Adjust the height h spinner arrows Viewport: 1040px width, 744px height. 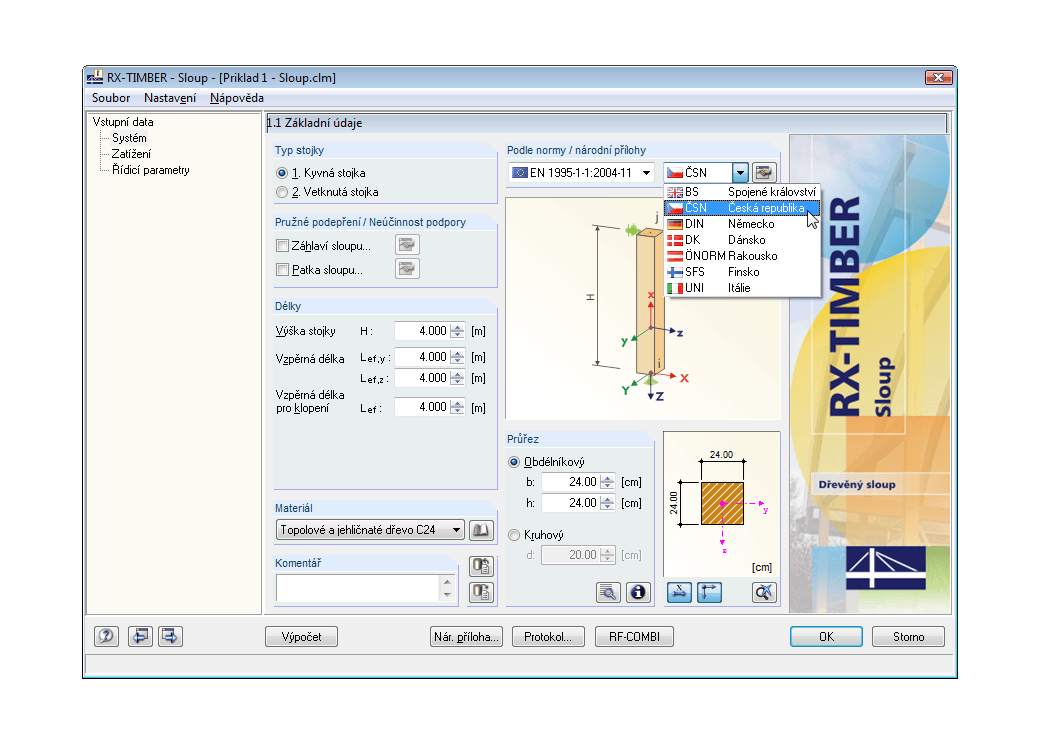[x=608, y=503]
